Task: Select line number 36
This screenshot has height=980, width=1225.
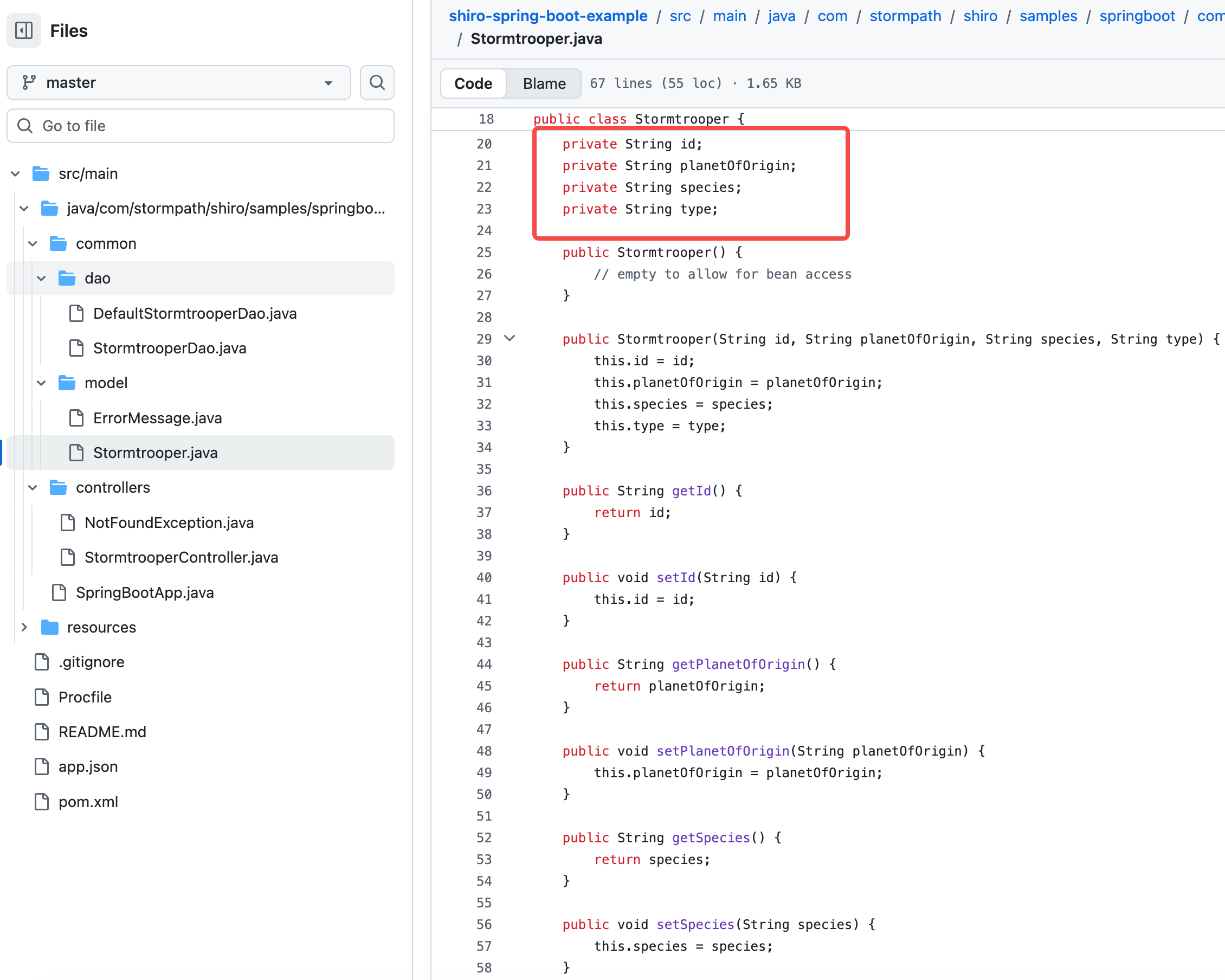Action: click(x=484, y=491)
